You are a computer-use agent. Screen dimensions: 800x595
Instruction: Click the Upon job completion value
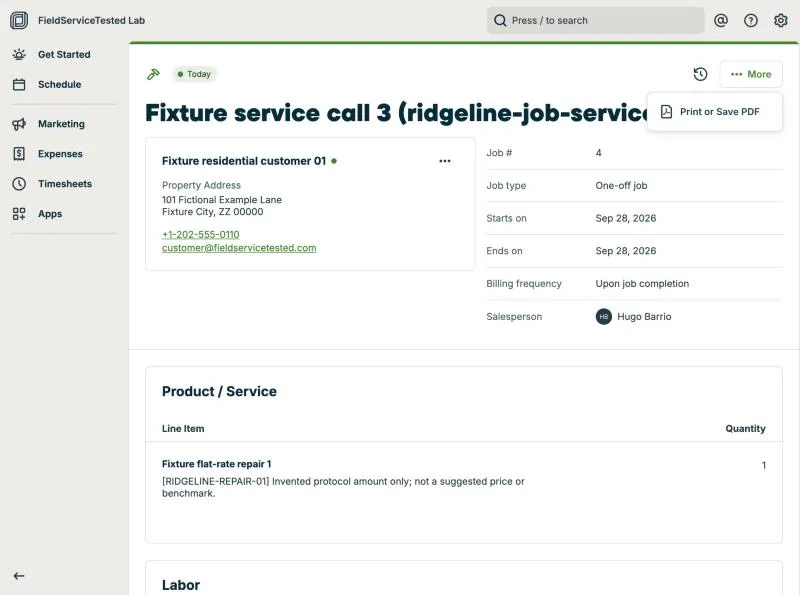(642, 283)
